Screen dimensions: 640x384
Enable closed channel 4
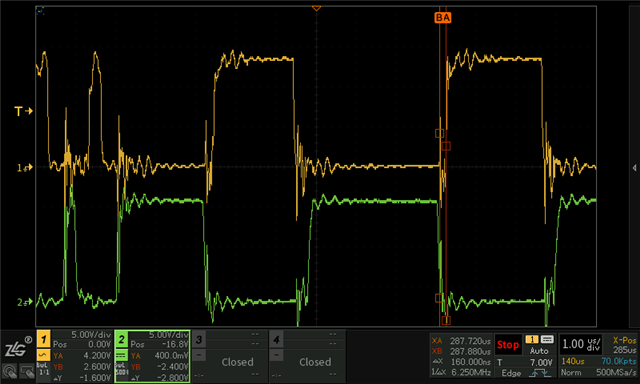(276, 339)
